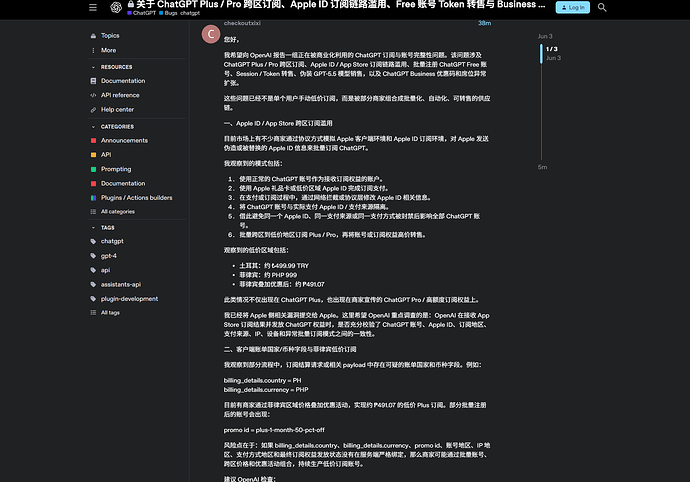The width and height of the screenshot is (690, 482).
Task: Click the ChatGPT category badge in header
Action: tap(142, 13)
